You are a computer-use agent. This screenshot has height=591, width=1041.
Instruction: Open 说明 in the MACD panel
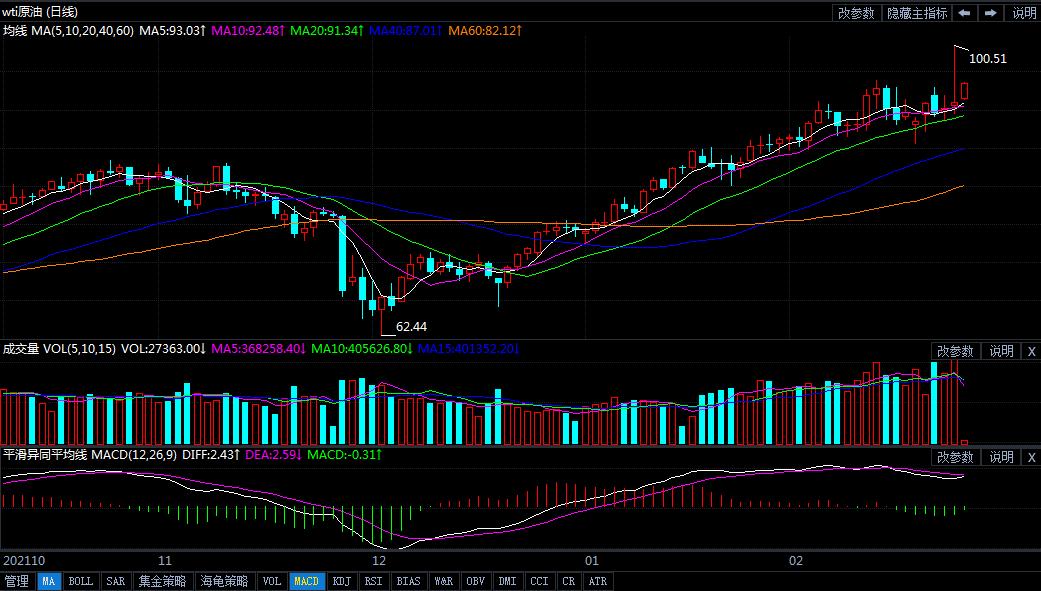pyautogui.click(x=1001, y=457)
